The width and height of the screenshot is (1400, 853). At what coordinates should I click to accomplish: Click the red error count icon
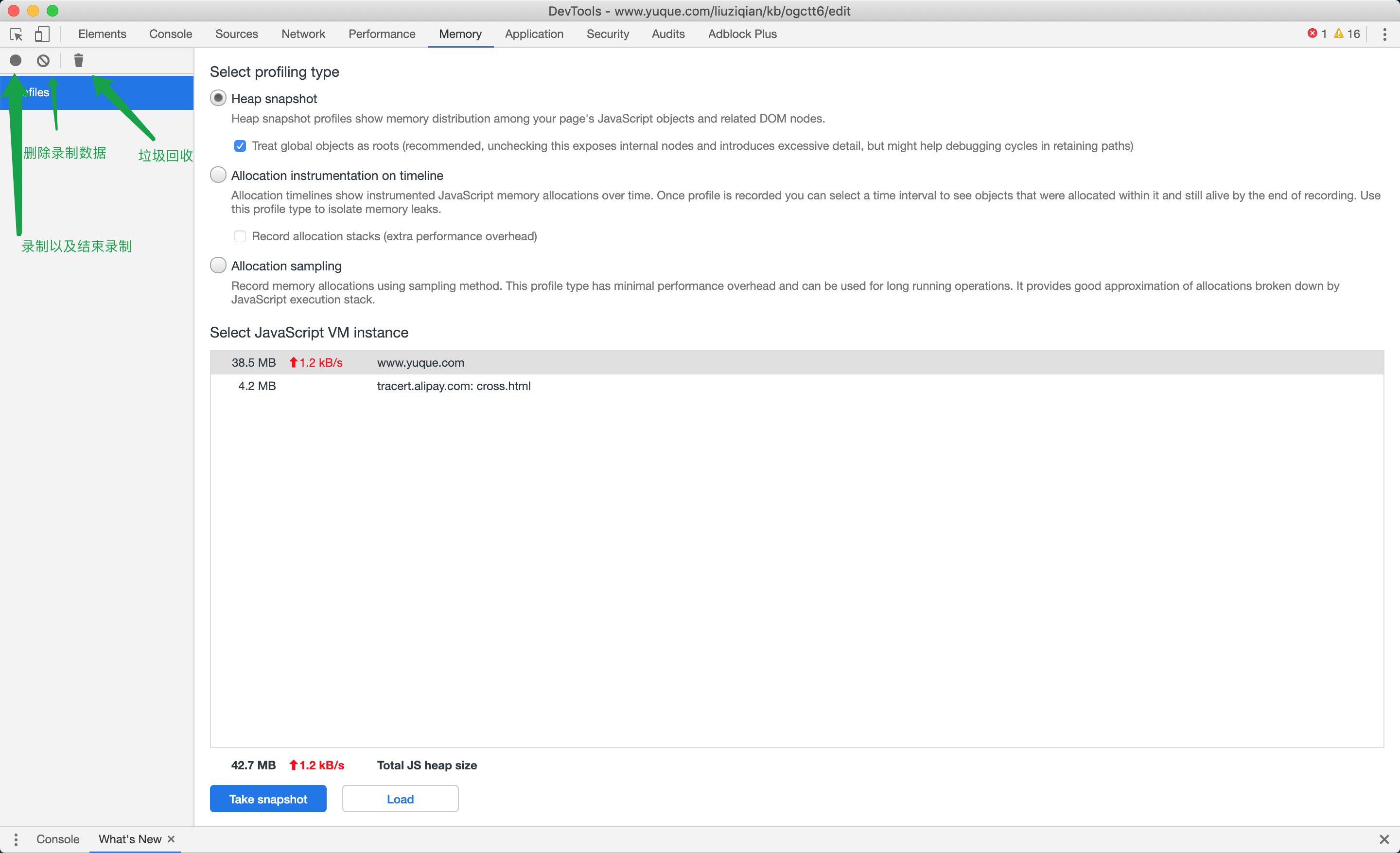[1312, 34]
